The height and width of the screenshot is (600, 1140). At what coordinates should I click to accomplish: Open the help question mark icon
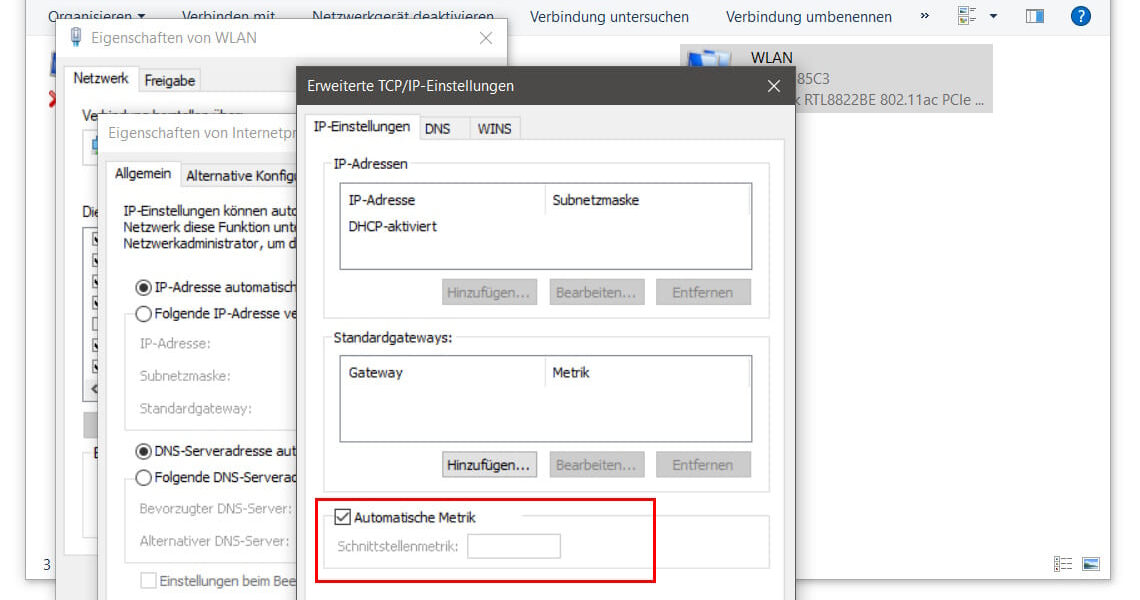pyautogui.click(x=1080, y=16)
